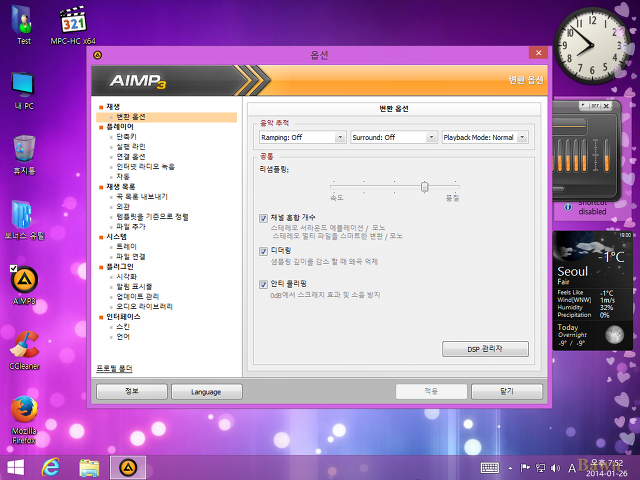Click the moon icon in the weather forecast

(614, 335)
